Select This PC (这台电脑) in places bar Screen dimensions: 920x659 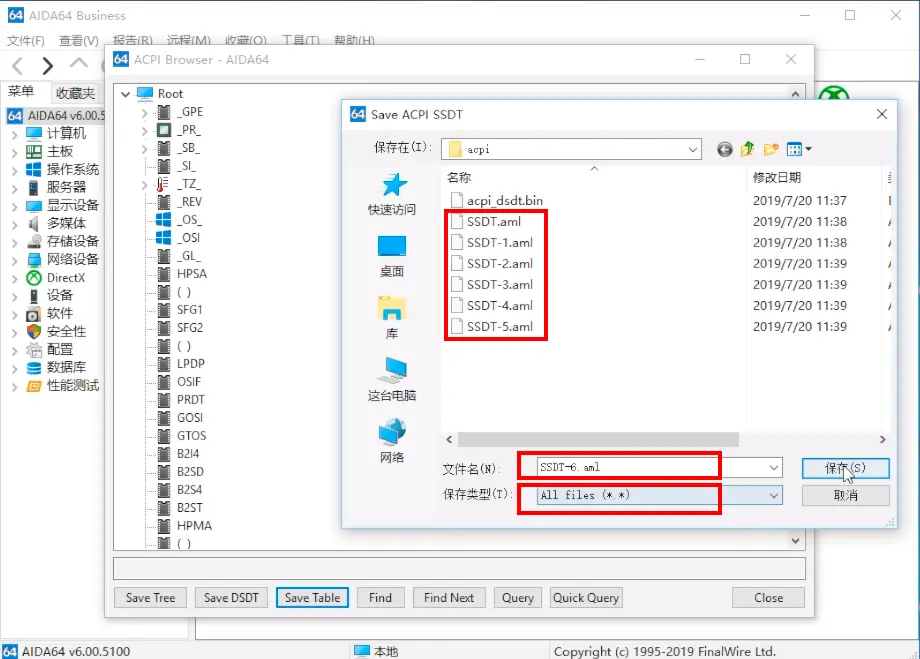coord(392,379)
